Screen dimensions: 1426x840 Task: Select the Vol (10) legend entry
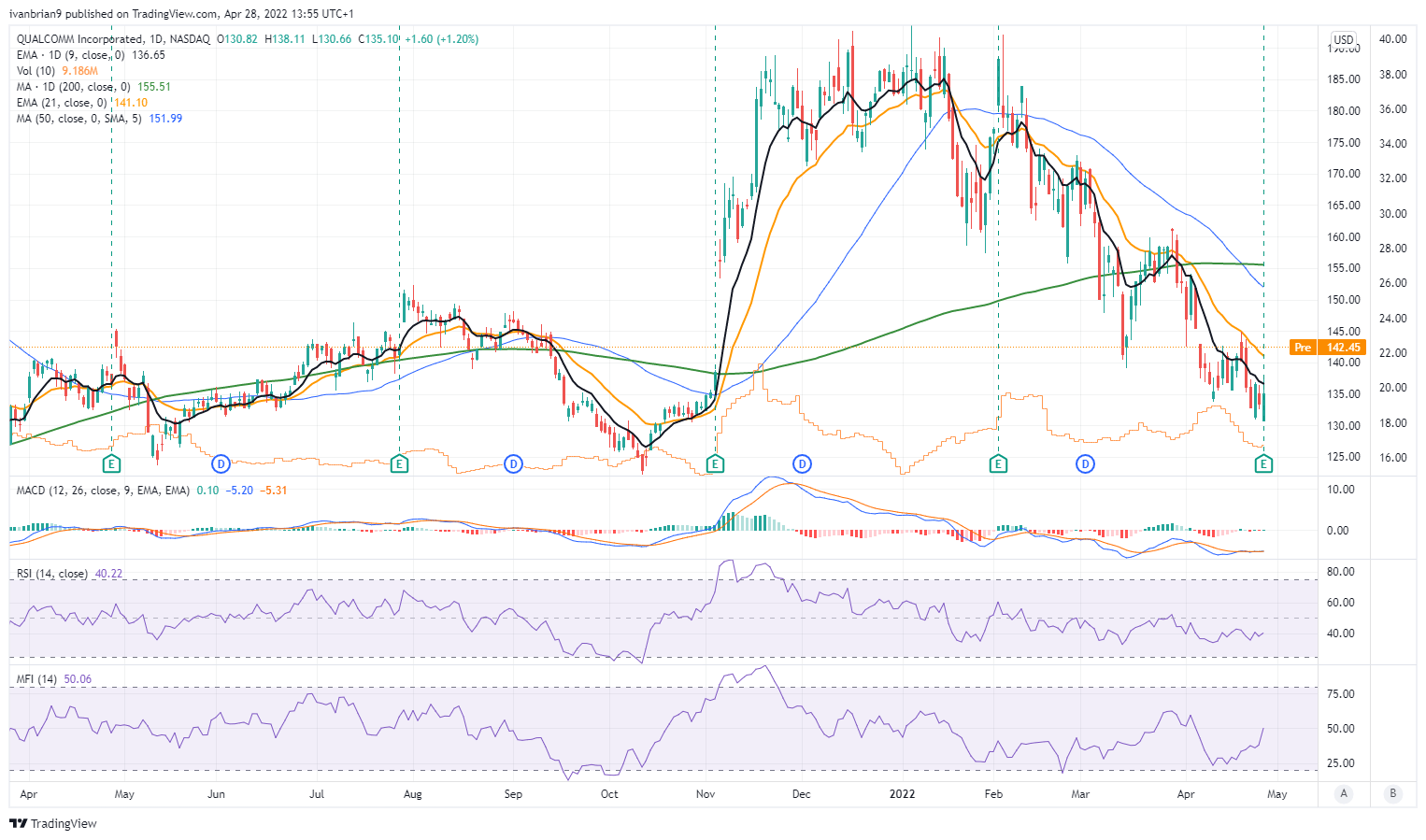click(x=57, y=71)
